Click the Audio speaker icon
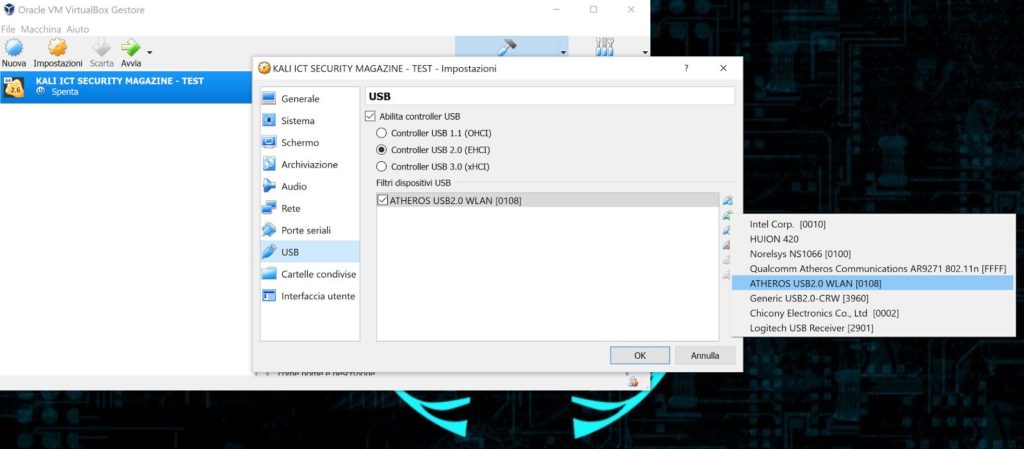This screenshot has height=449, width=1024. tap(269, 186)
